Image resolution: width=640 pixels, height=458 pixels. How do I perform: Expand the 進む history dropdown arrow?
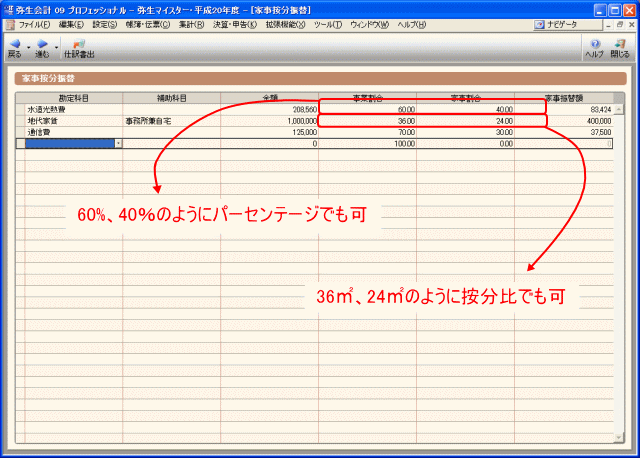[55, 45]
